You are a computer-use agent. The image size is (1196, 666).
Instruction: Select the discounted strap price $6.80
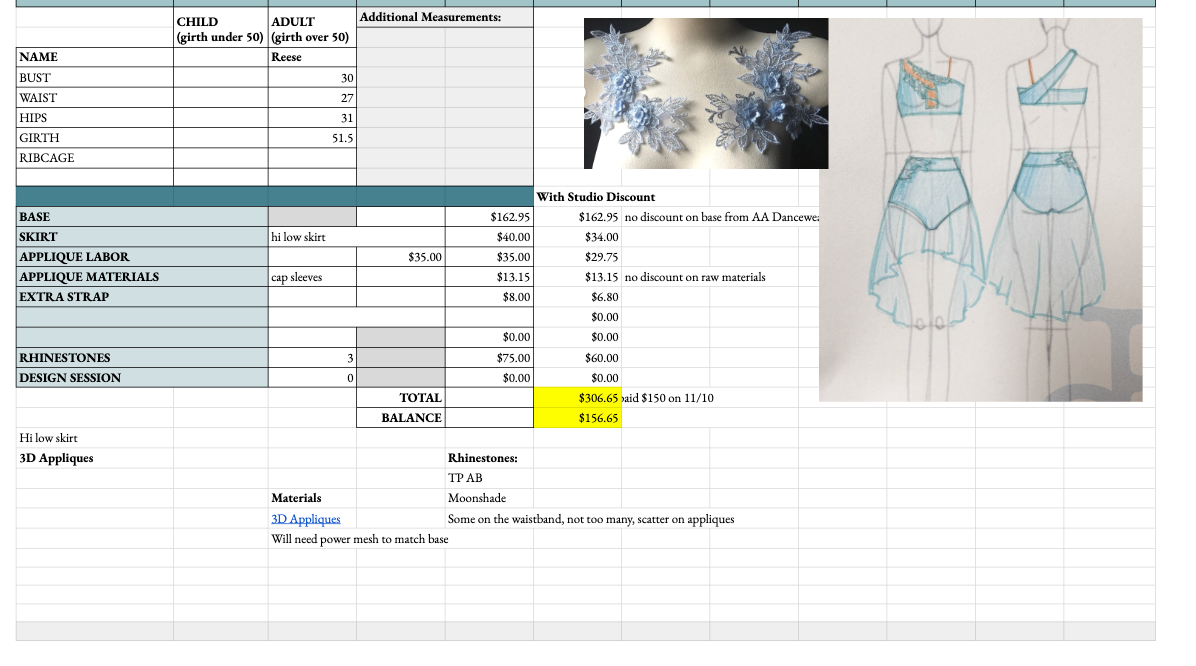[577, 297]
